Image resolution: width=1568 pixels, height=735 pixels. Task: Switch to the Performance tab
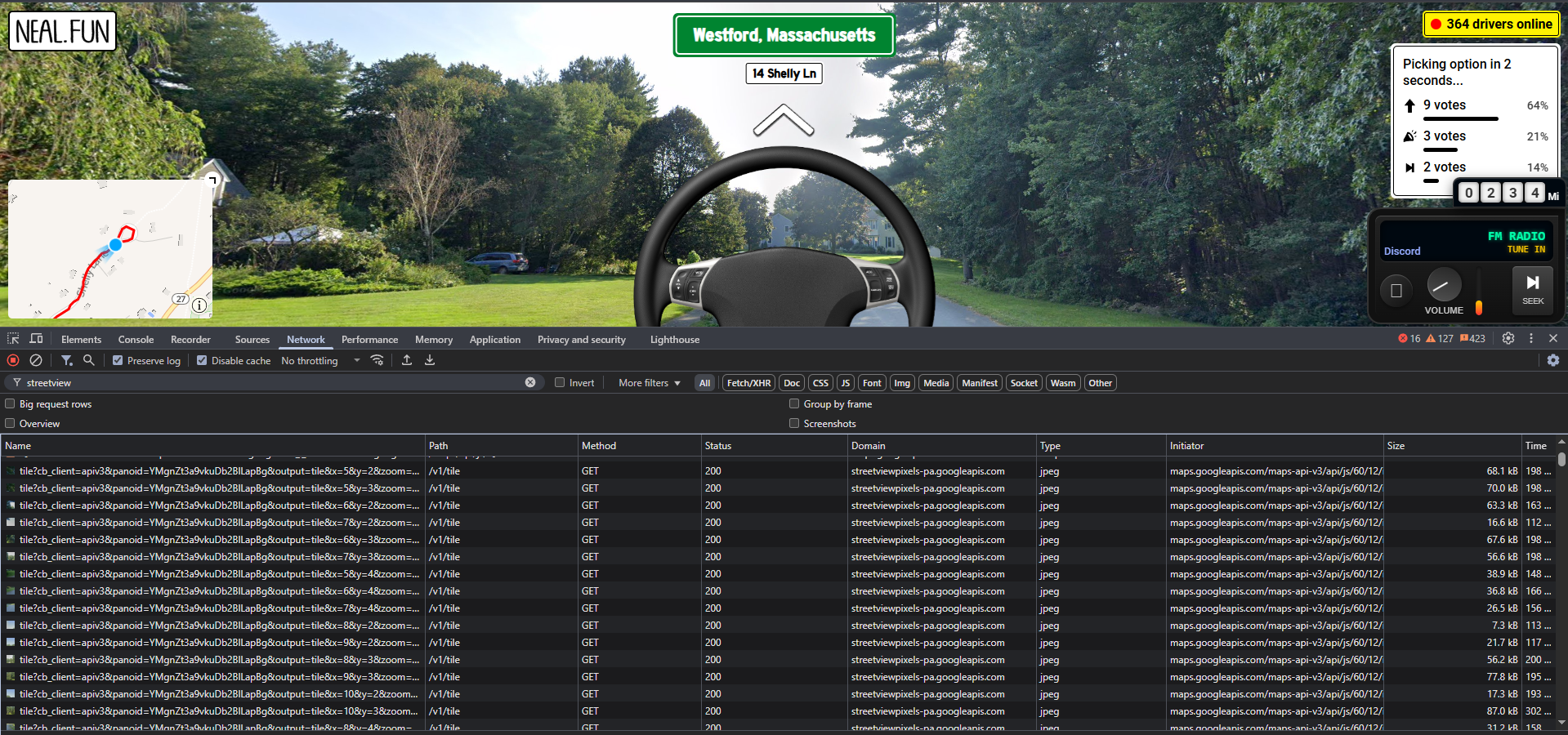(369, 339)
